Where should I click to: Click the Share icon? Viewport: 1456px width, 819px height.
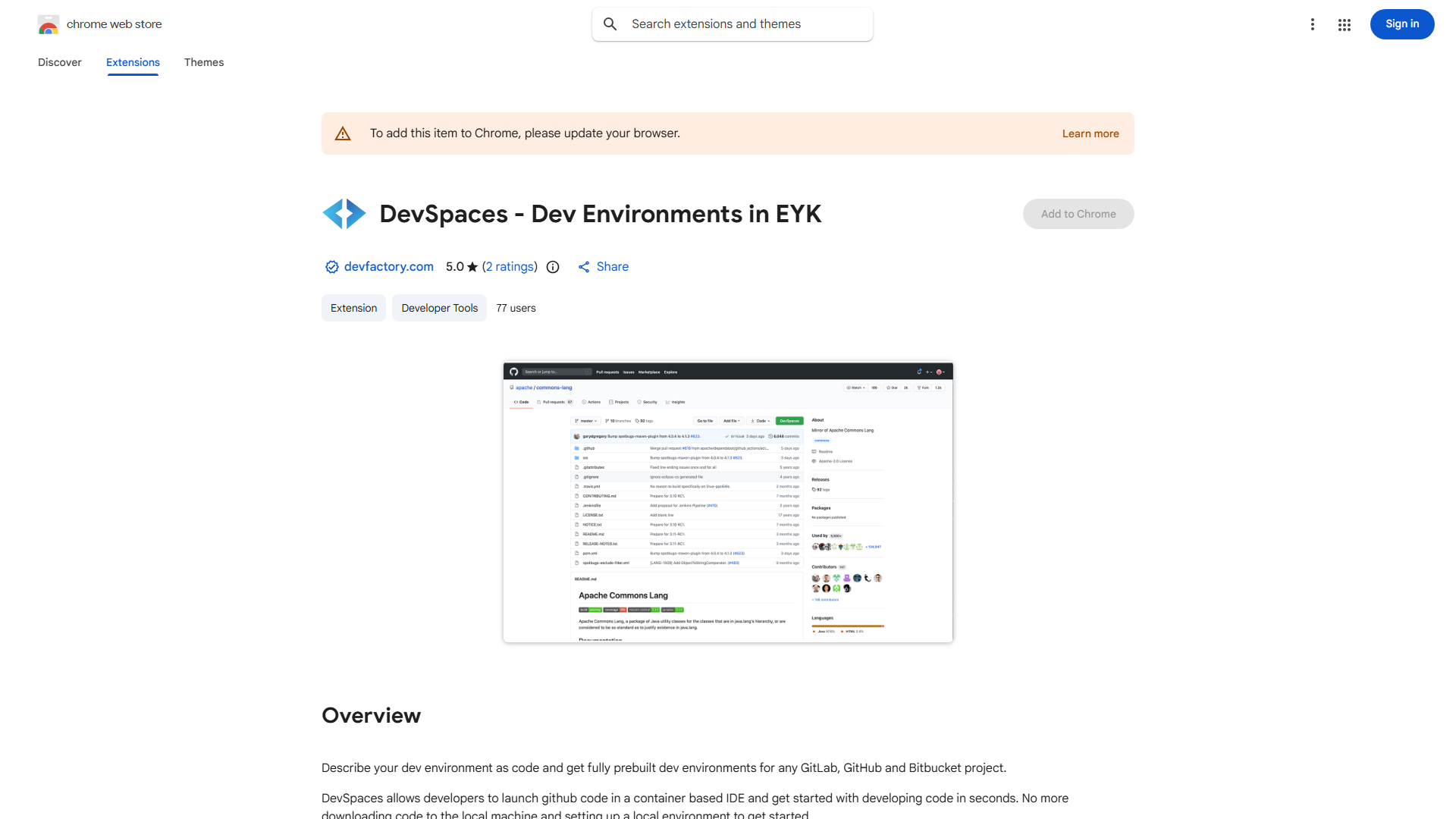[x=584, y=267]
